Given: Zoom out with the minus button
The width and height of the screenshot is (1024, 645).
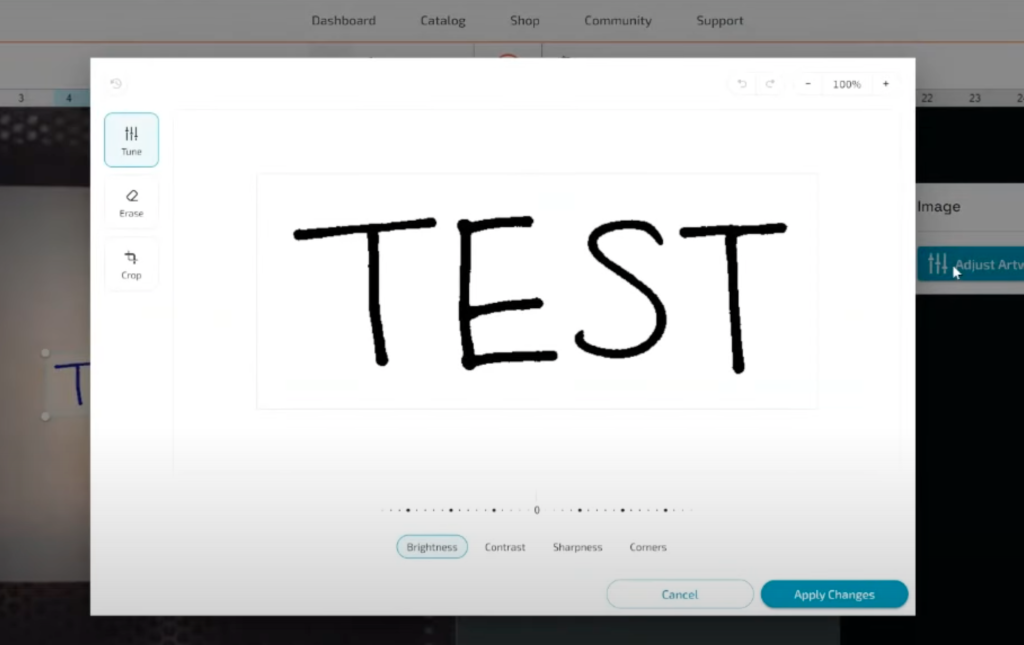Looking at the screenshot, I should coord(808,84).
